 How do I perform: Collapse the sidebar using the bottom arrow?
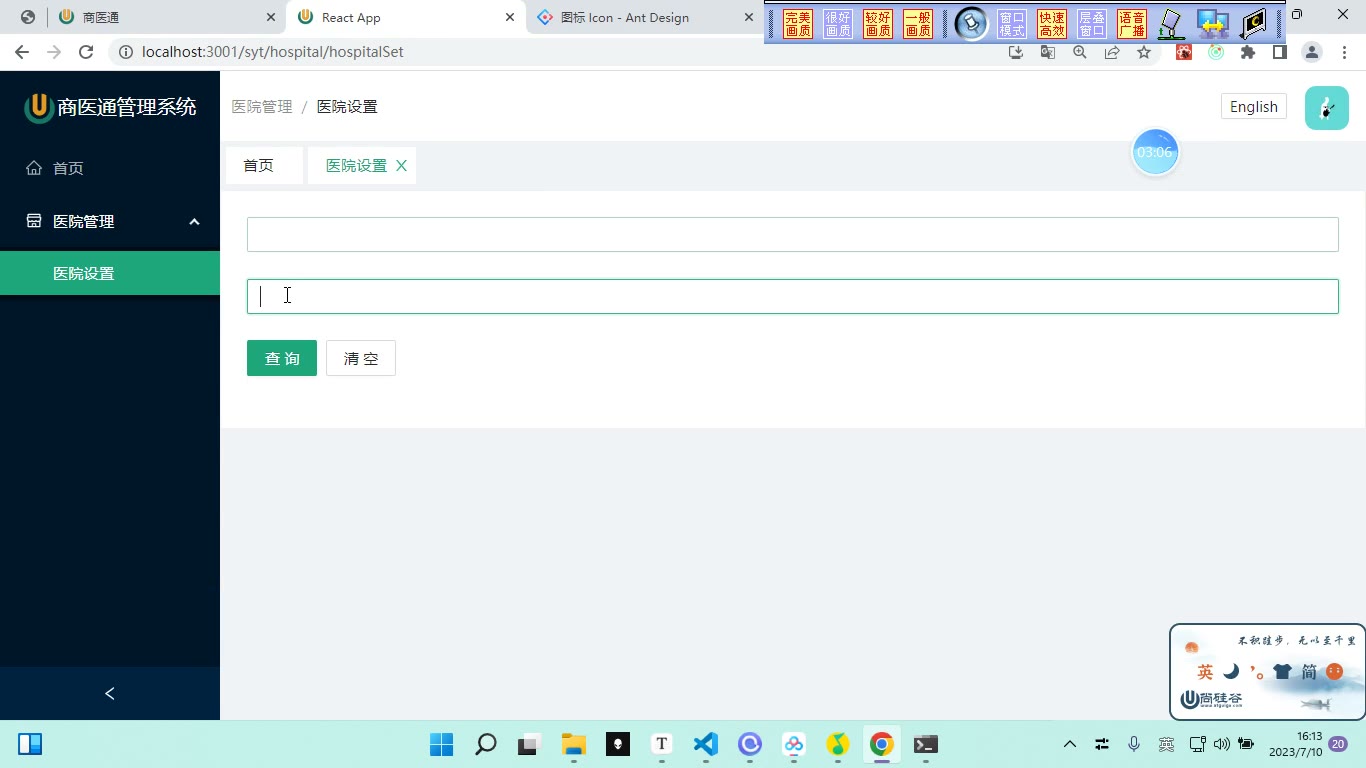point(110,693)
